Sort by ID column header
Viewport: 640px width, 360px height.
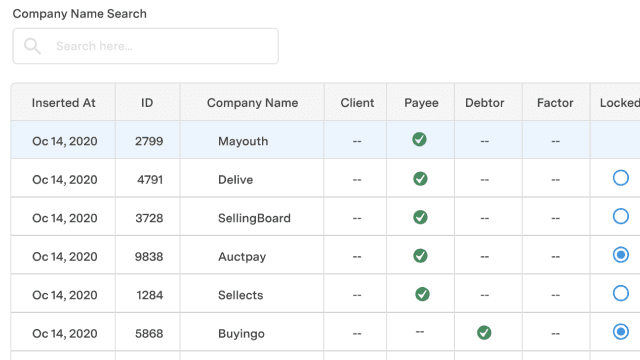pyautogui.click(x=147, y=102)
